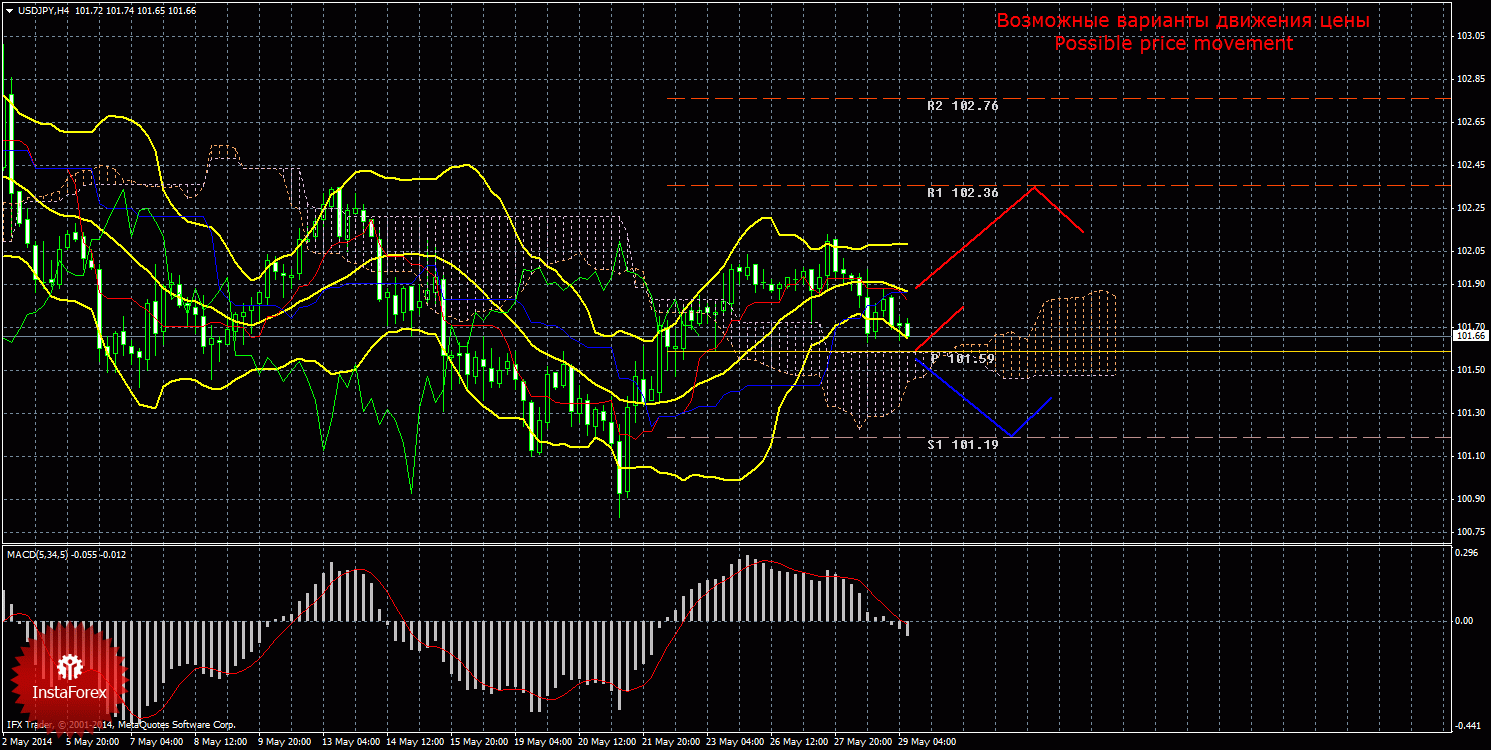Image resolution: width=1491 pixels, height=750 pixels.
Task: Click the "27 May 20:00" time label
Action: pos(863,742)
